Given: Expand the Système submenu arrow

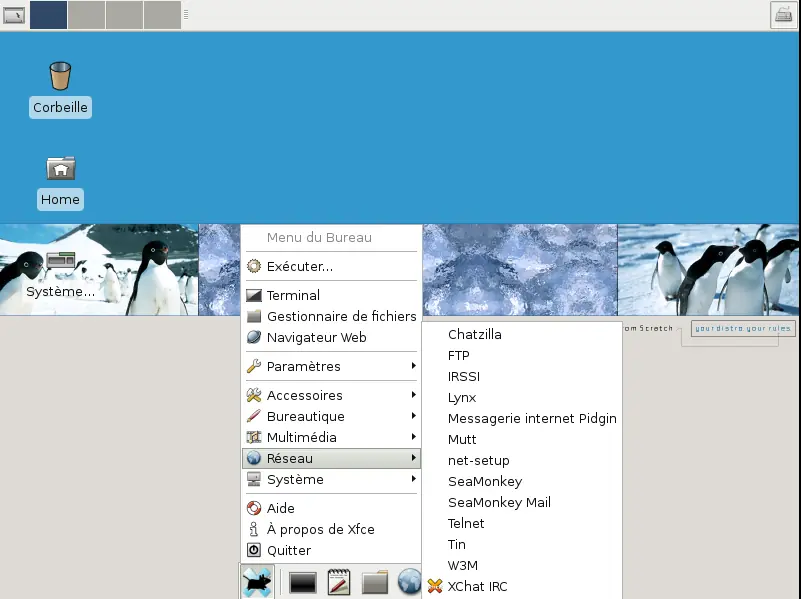Looking at the screenshot, I should coord(413,478).
